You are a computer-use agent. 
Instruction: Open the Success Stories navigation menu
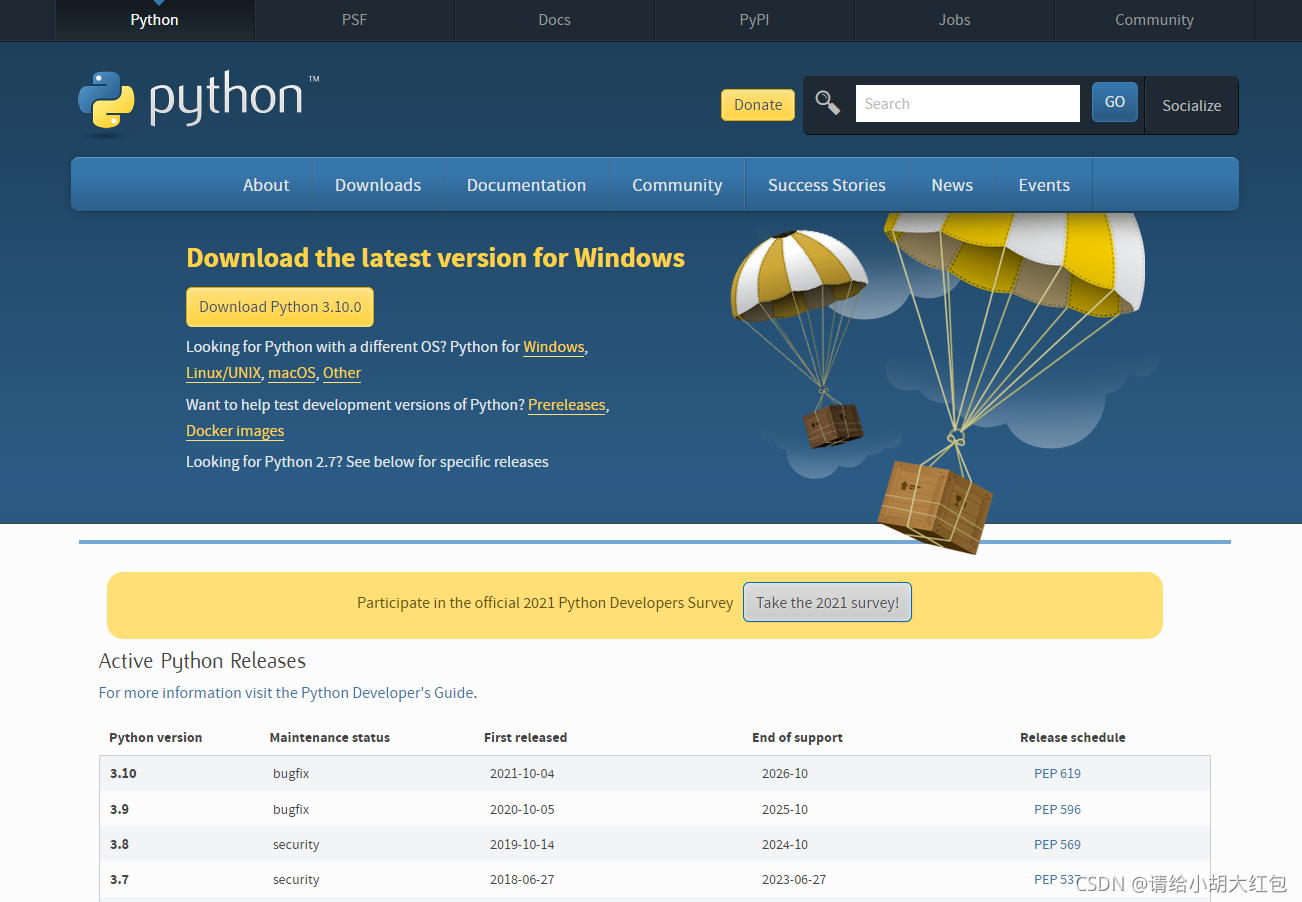(x=827, y=185)
